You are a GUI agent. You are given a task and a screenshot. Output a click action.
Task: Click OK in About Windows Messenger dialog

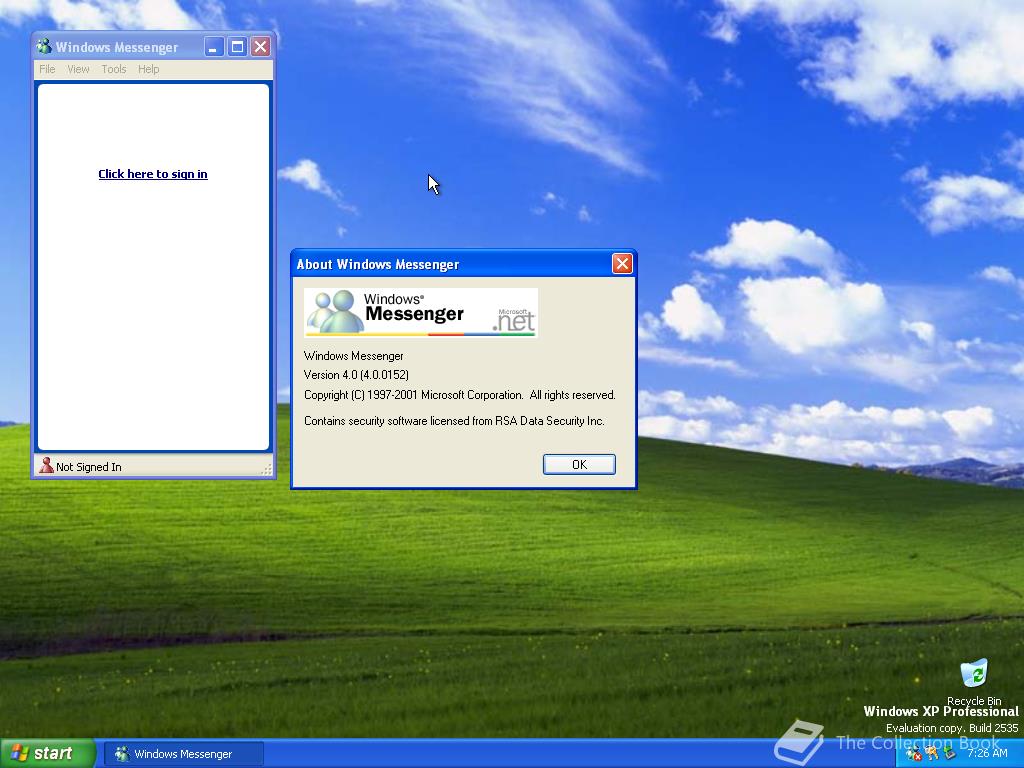[579, 464]
